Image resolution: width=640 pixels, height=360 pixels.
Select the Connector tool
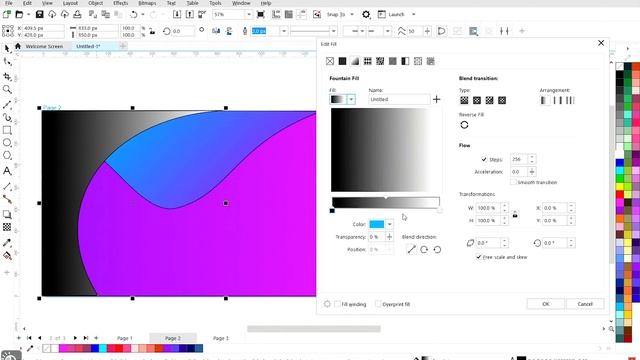click(7, 199)
